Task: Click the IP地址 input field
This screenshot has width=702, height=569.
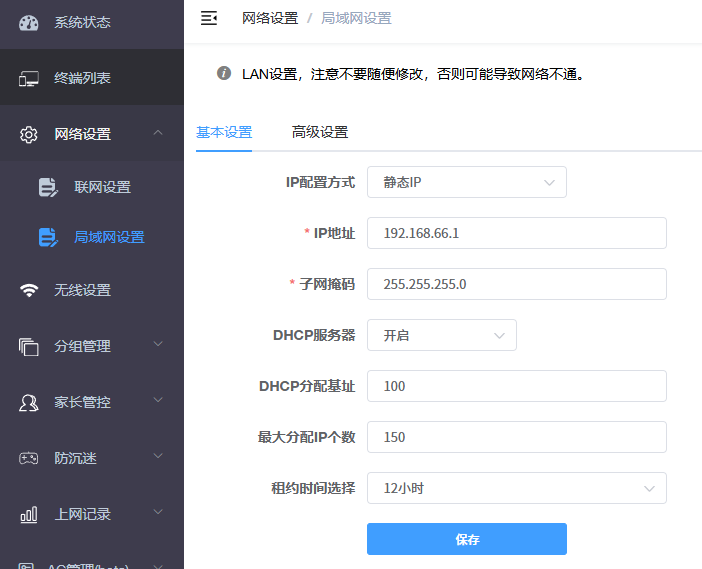Action: tap(516, 233)
